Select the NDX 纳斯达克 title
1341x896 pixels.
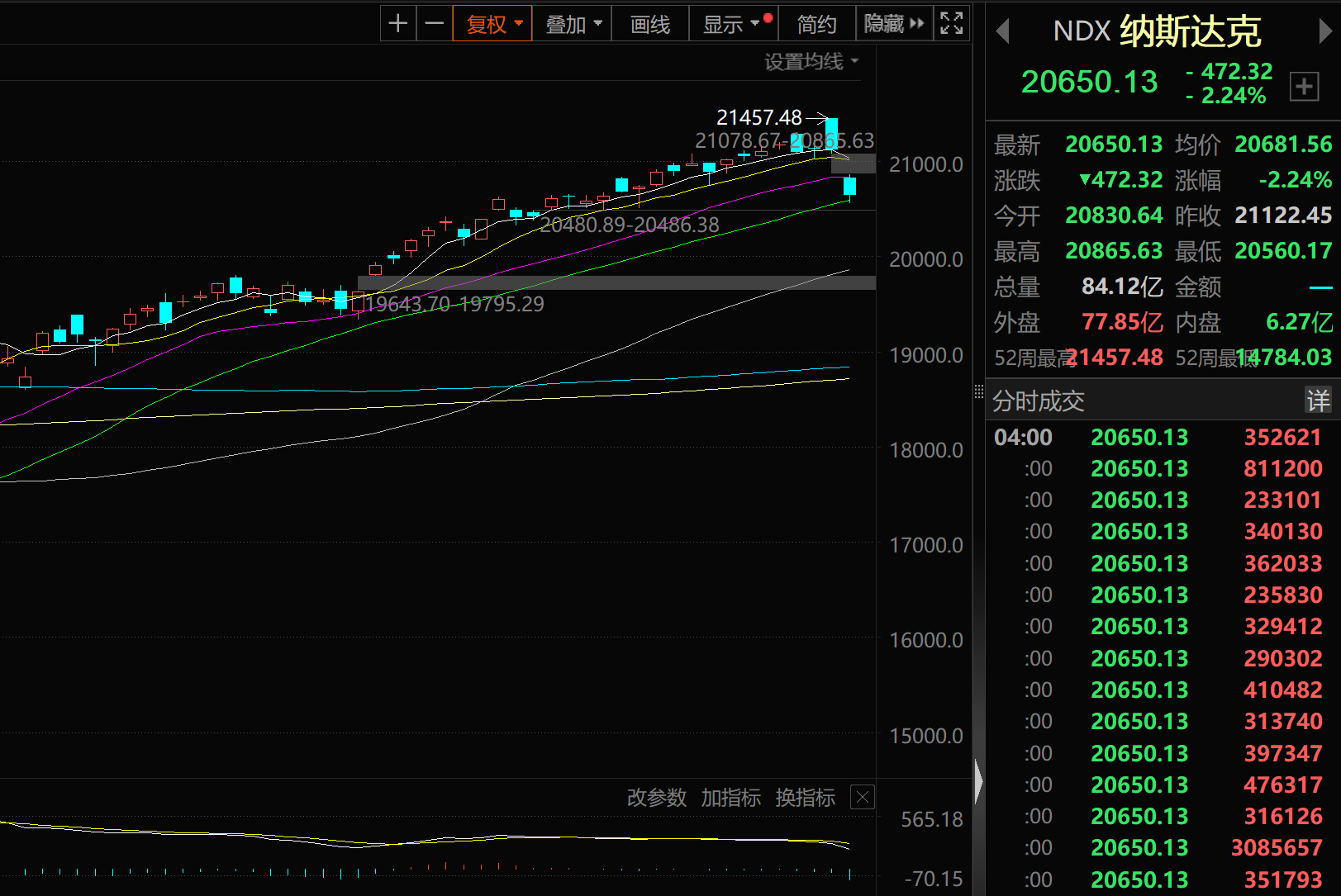[1157, 31]
